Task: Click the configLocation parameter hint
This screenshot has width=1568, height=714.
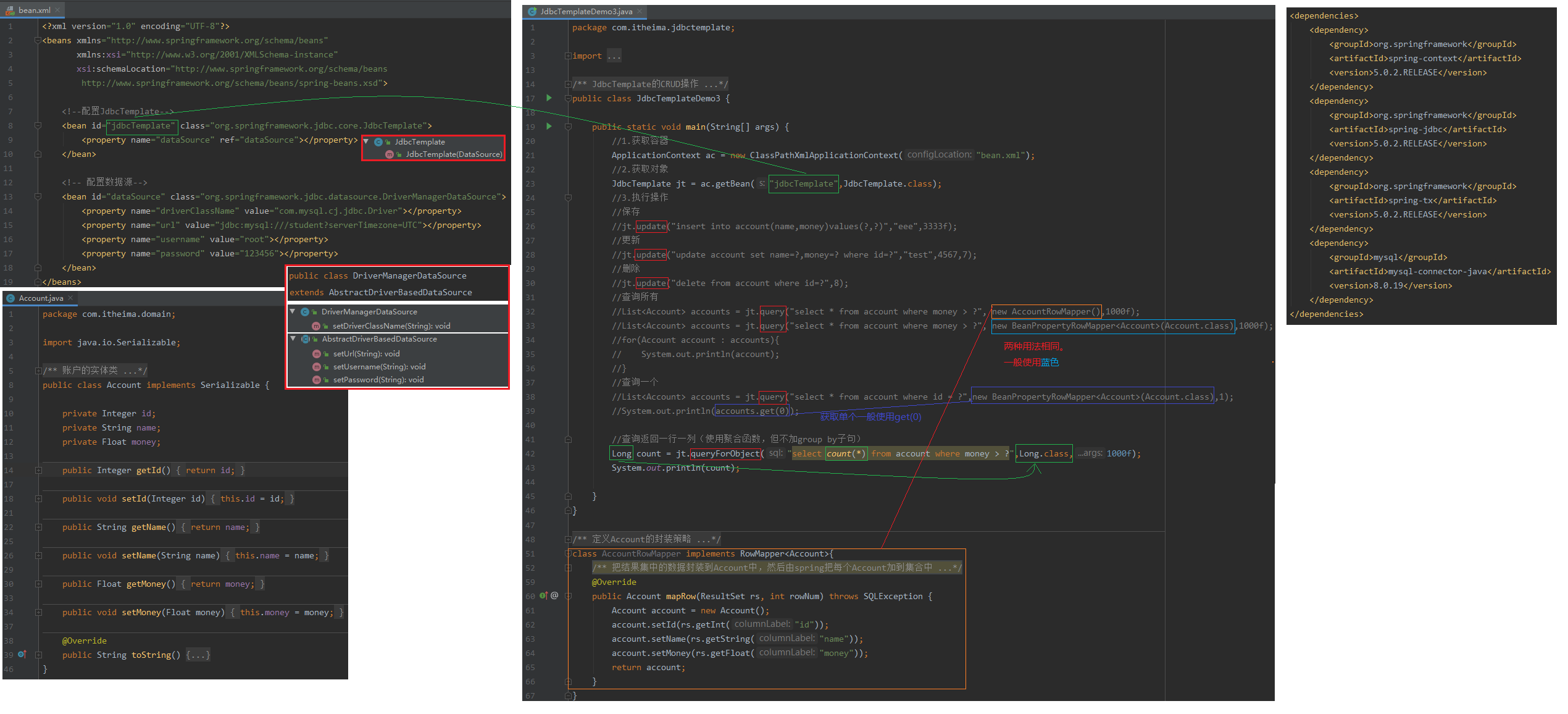Action: [x=940, y=154]
